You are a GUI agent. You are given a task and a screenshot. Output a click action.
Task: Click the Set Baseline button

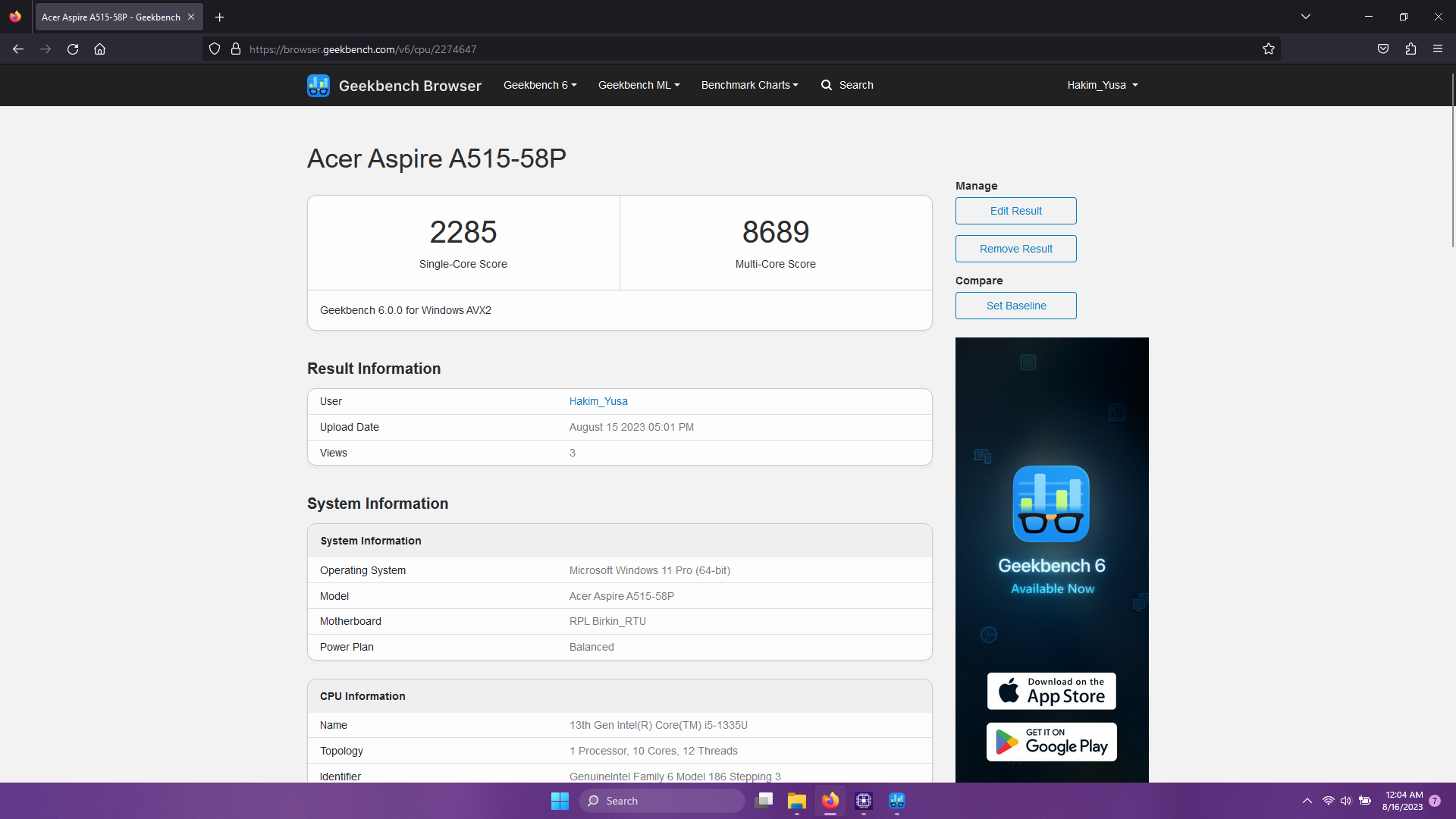(x=1015, y=306)
